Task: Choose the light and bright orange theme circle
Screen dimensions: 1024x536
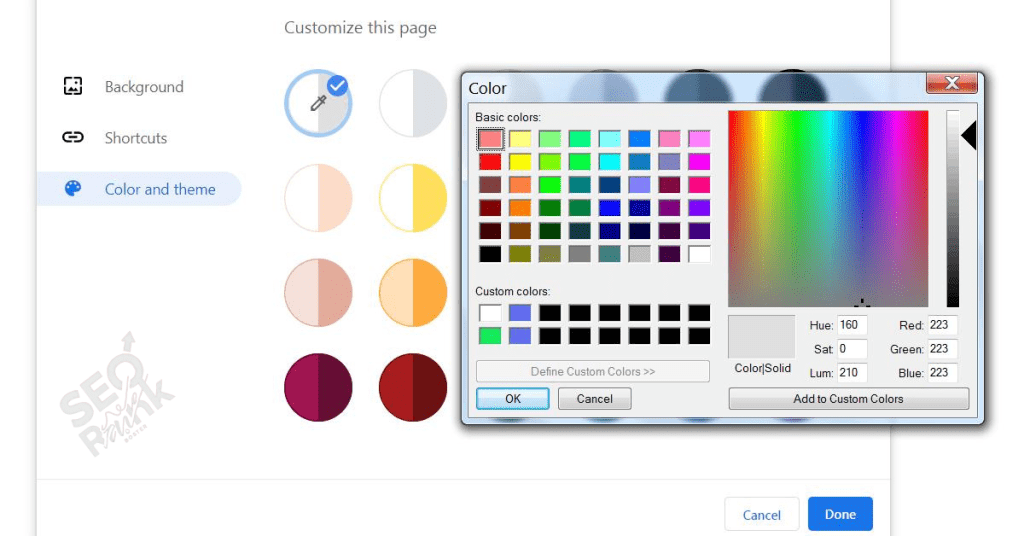Action: [x=413, y=292]
